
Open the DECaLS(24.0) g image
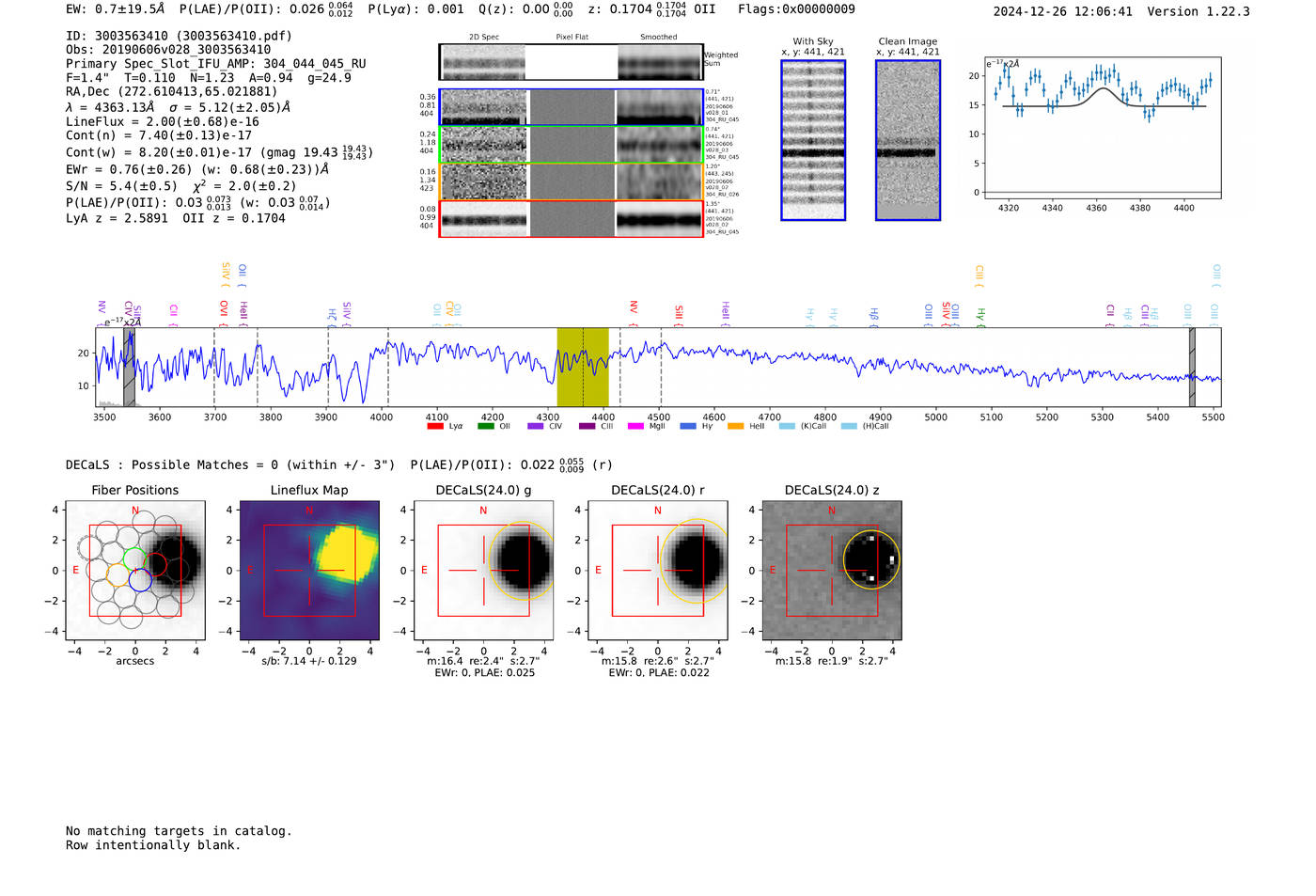coord(483,571)
